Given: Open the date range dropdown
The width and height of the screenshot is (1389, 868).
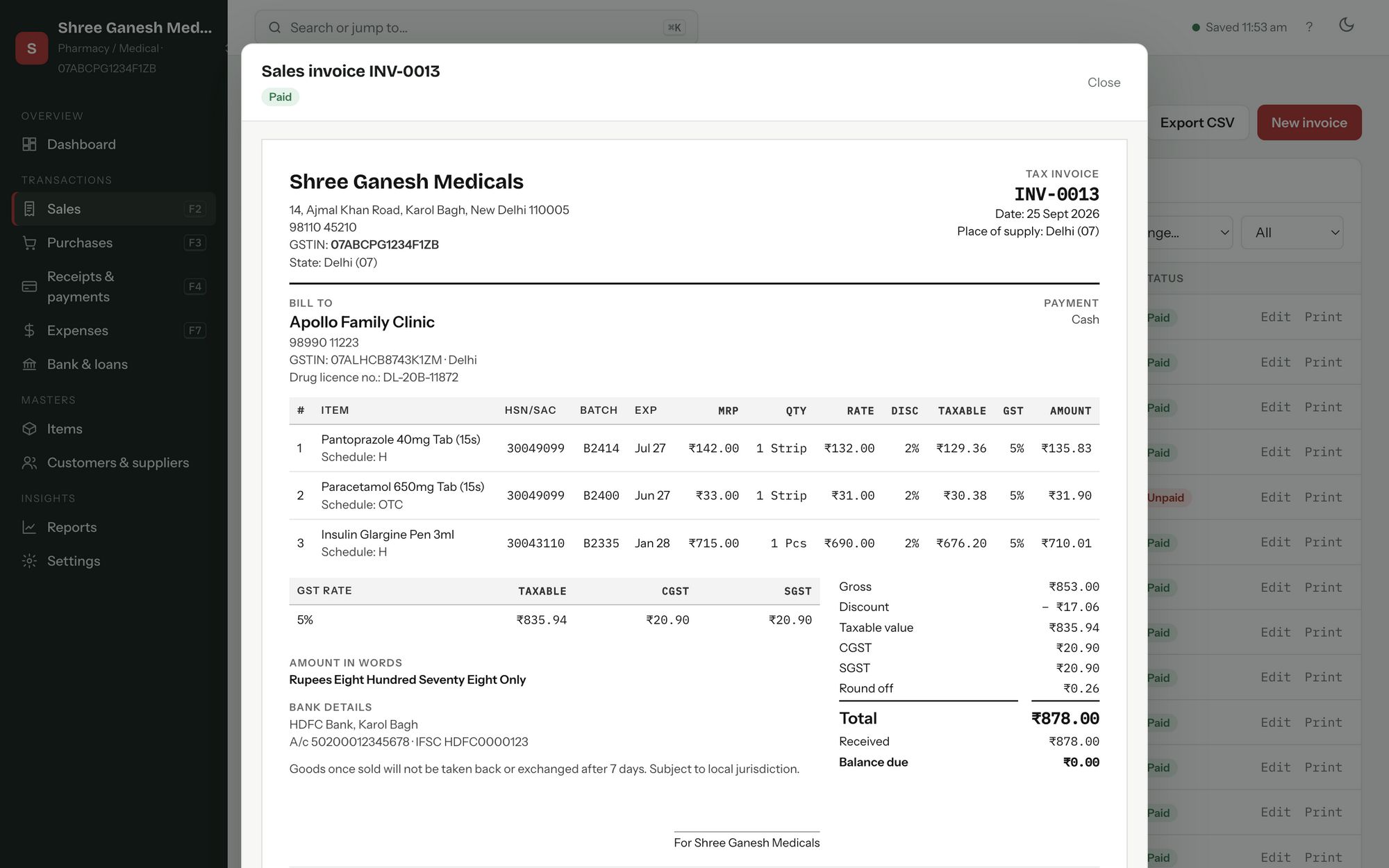Looking at the screenshot, I should (1189, 233).
